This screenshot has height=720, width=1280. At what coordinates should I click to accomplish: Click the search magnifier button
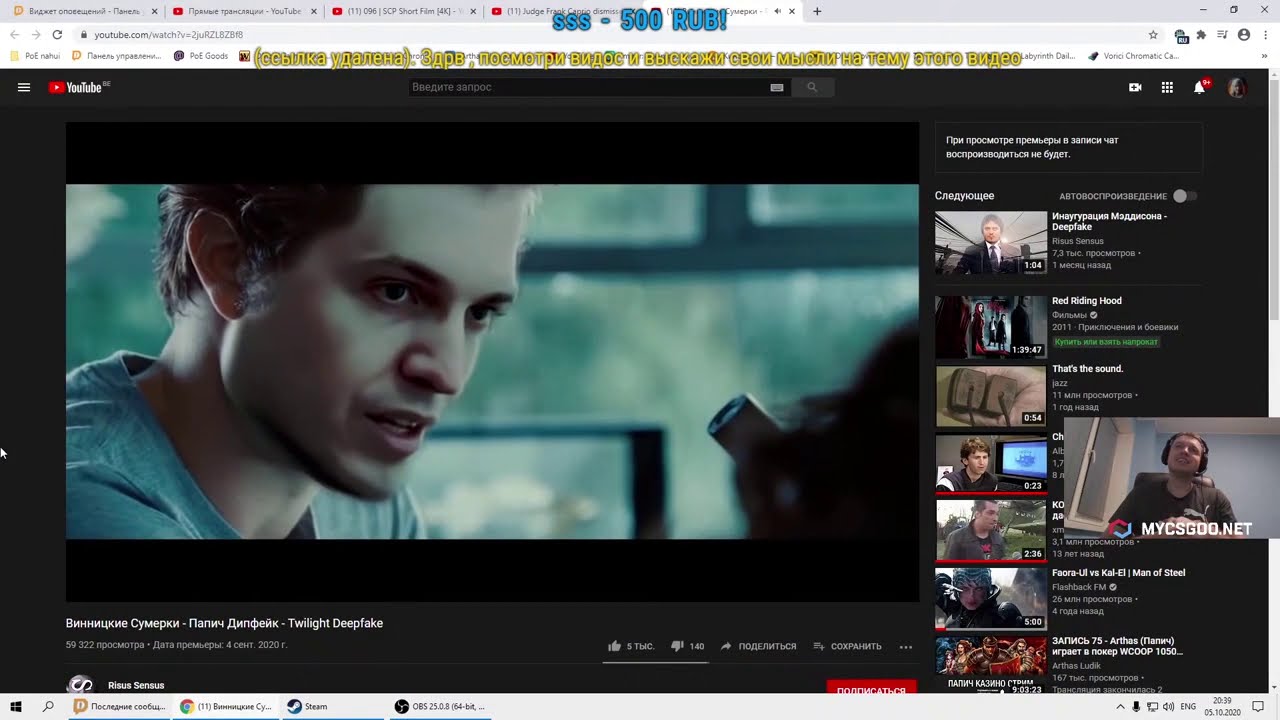point(812,87)
